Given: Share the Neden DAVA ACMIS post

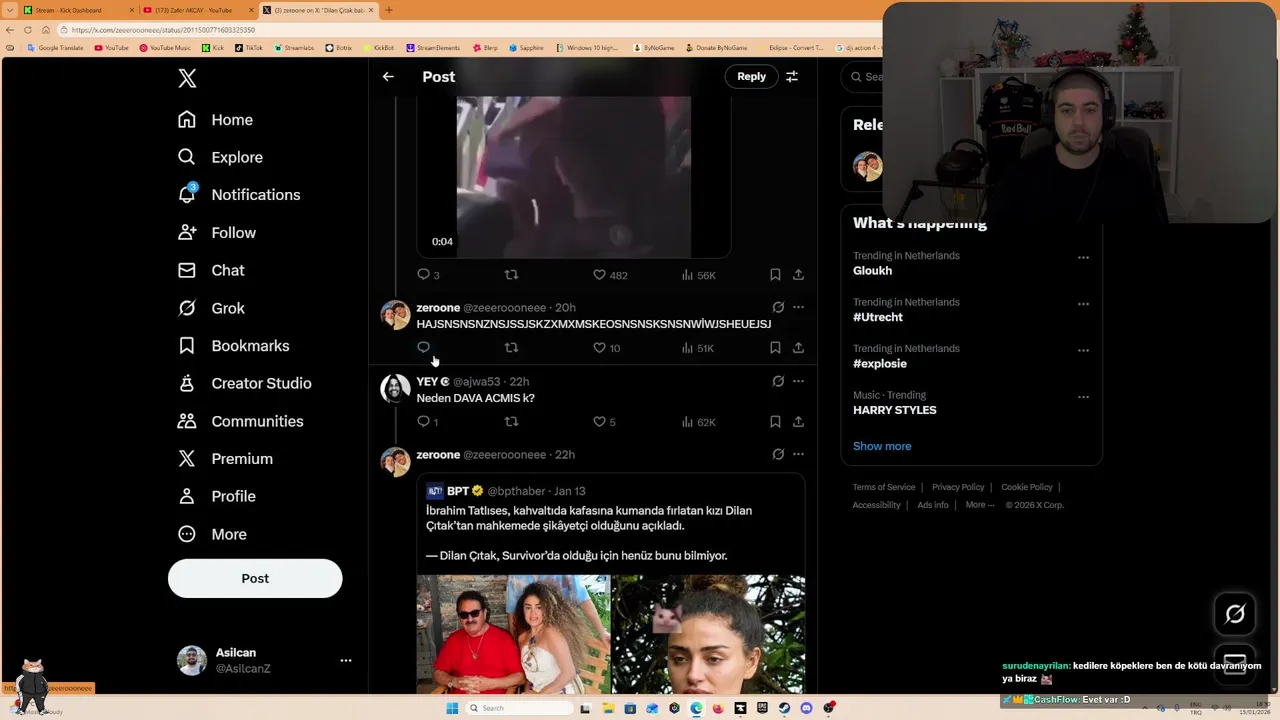Looking at the screenshot, I should coord(798,421).
